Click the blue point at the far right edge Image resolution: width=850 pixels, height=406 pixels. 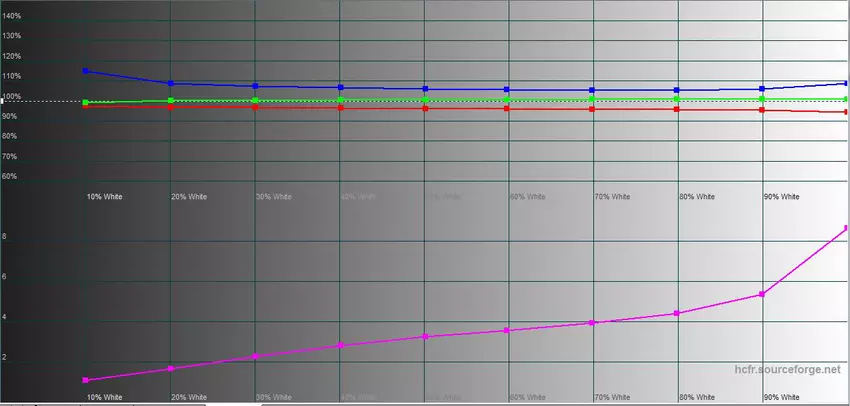[x=846, y=83]
